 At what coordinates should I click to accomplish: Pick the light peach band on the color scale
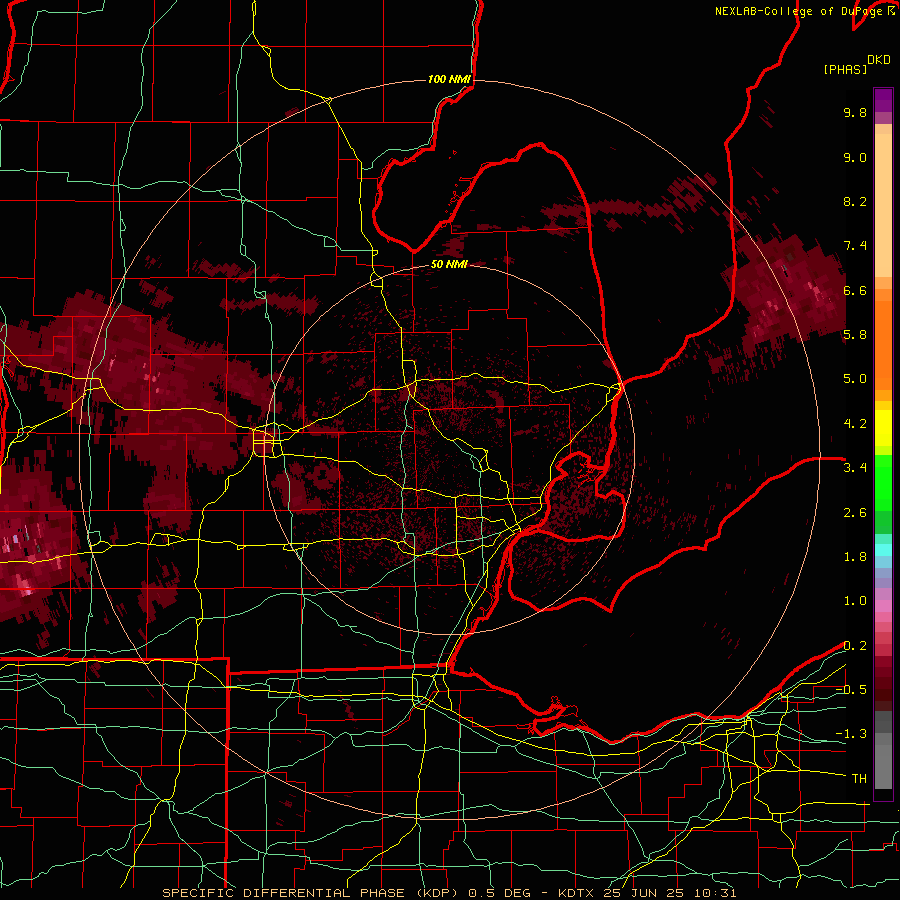click(x=883, y=205)
